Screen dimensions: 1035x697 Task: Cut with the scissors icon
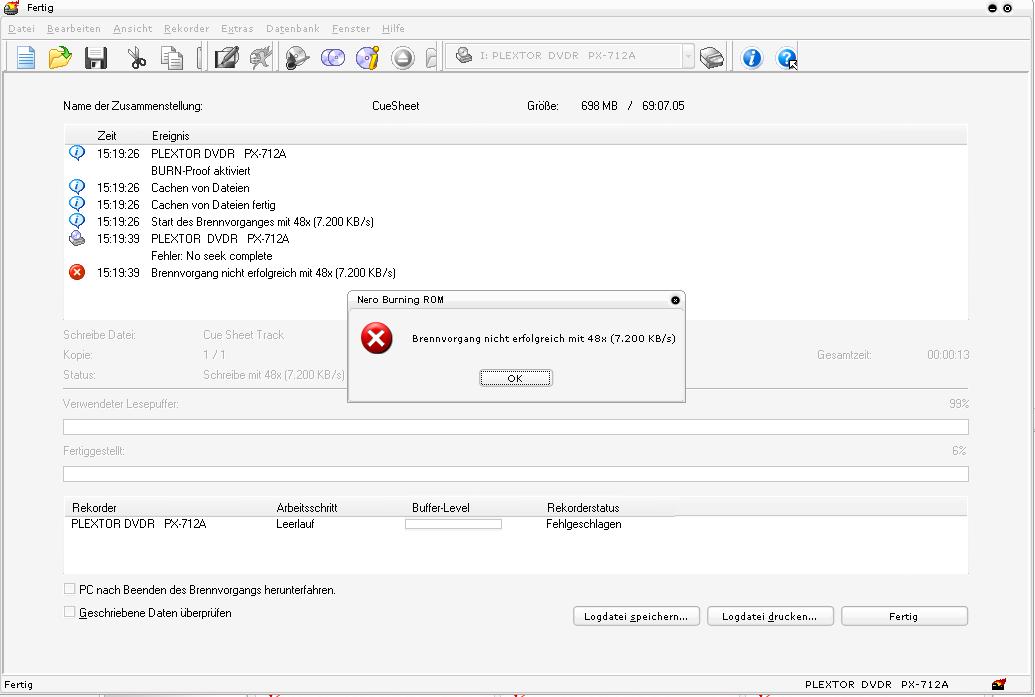[136, 57]
